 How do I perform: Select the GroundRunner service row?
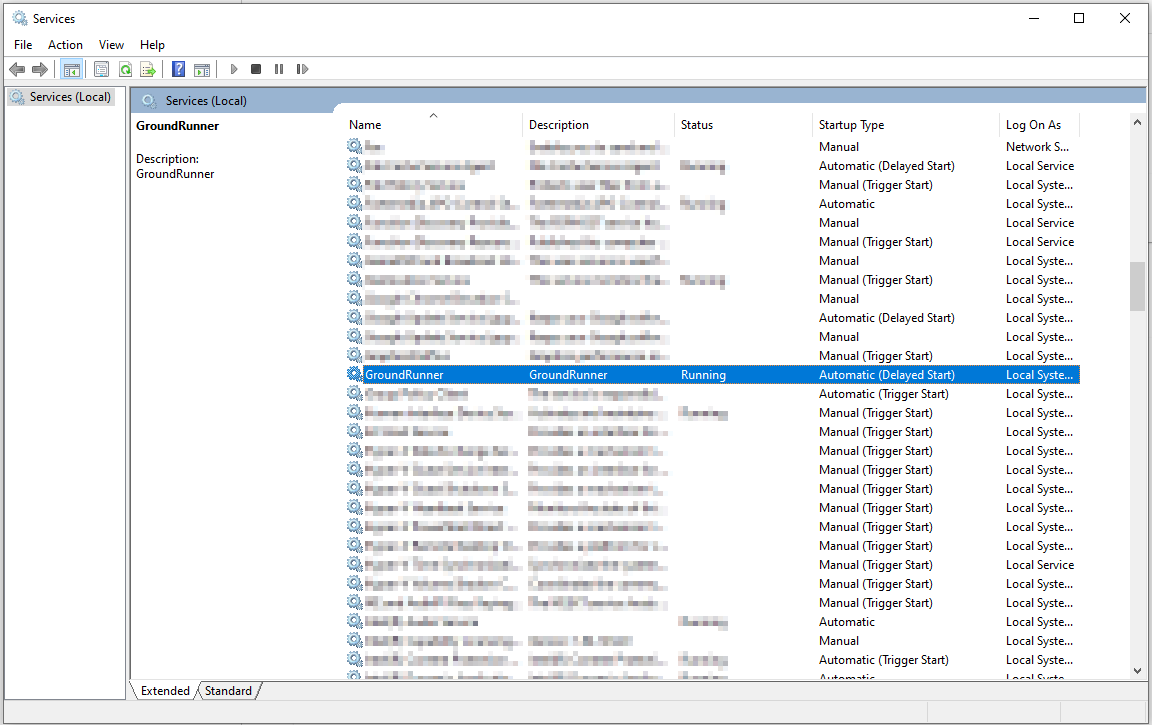[x=500, y=374]
